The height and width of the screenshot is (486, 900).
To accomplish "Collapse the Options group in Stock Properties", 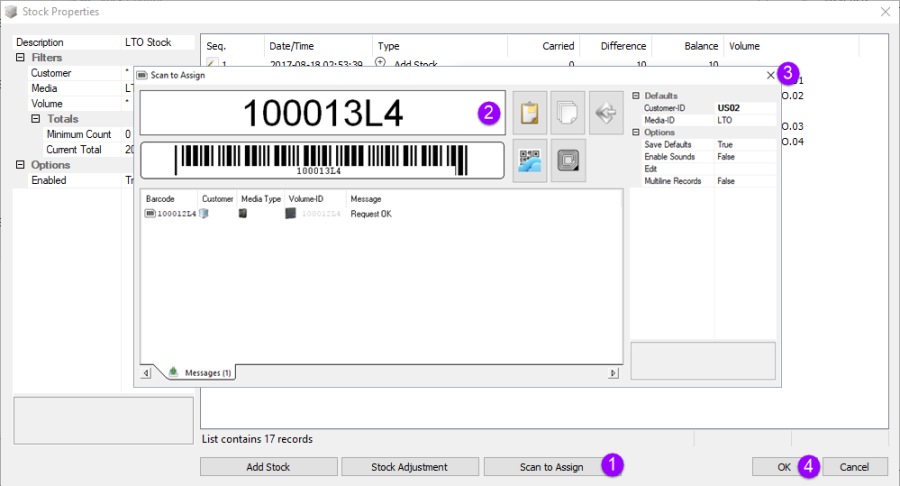I will [20, 165].
